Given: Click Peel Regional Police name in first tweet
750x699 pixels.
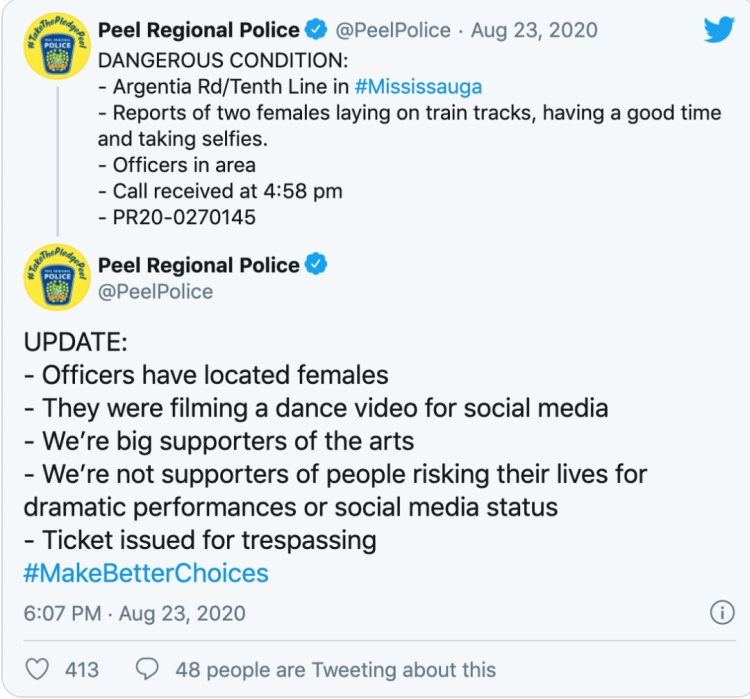Looking at the screenshot, I should tap(199, 30).
